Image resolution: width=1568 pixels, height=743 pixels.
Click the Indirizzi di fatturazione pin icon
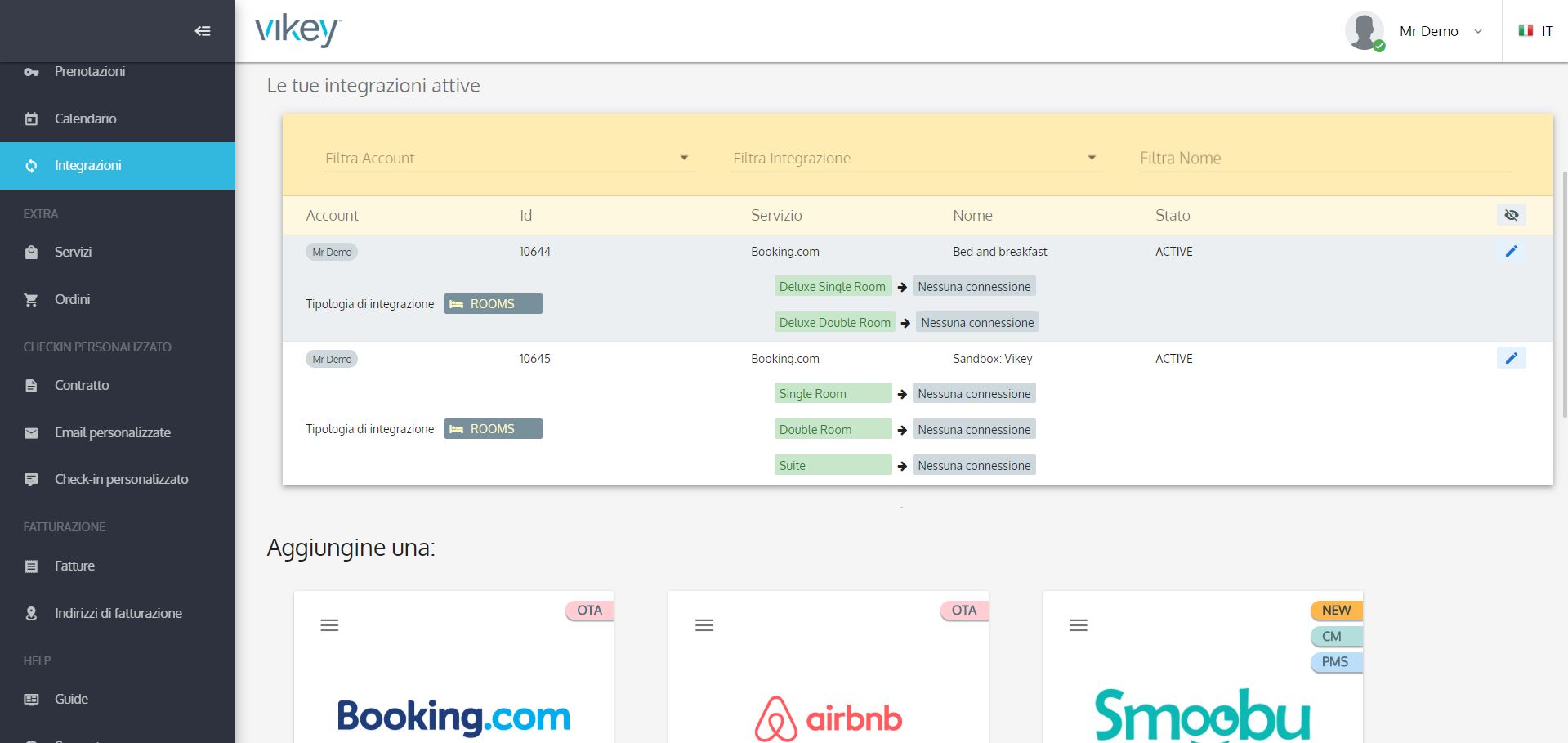pos(31,613)
